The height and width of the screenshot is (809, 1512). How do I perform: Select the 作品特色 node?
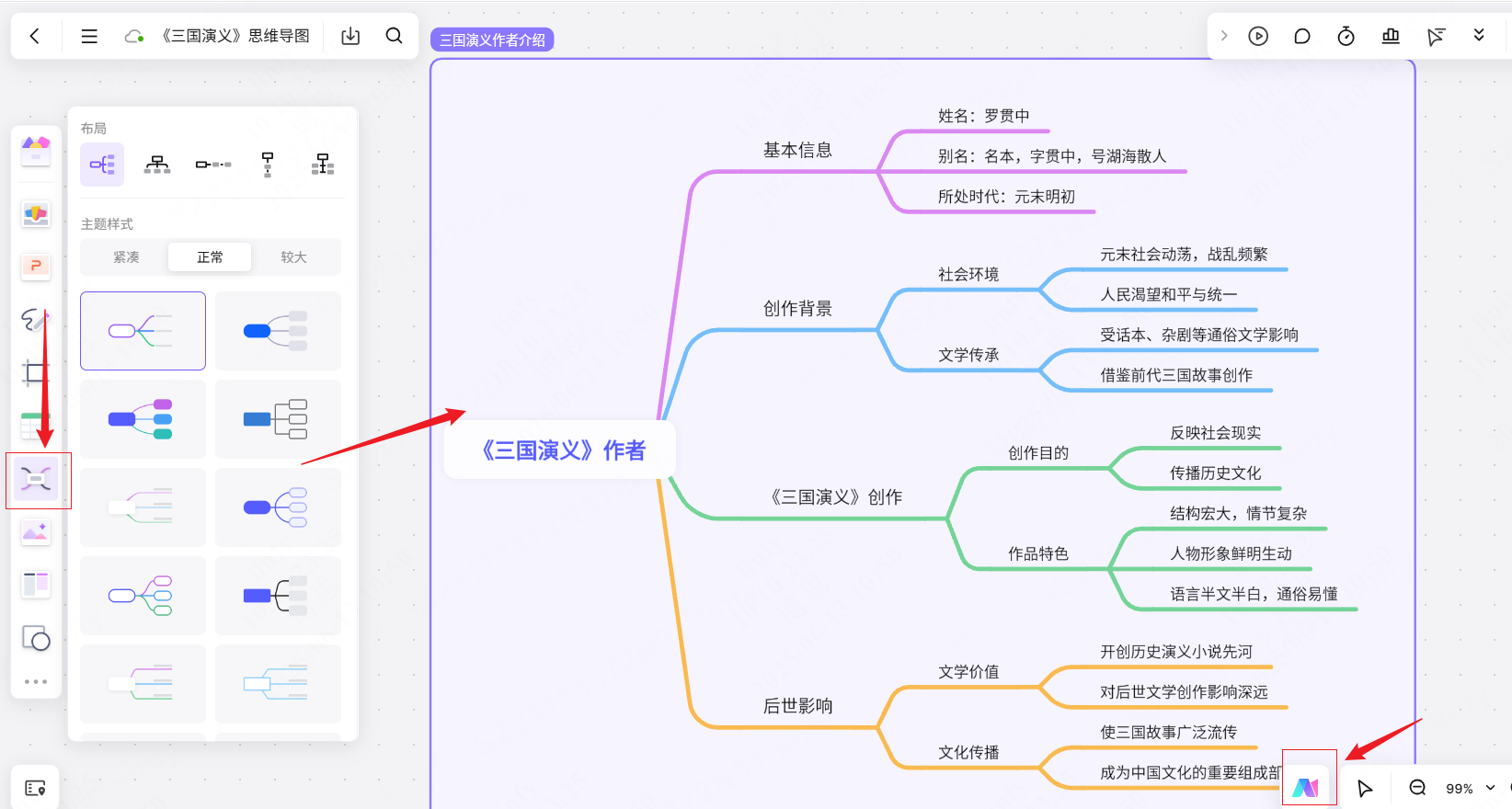tap(1038, 553)
